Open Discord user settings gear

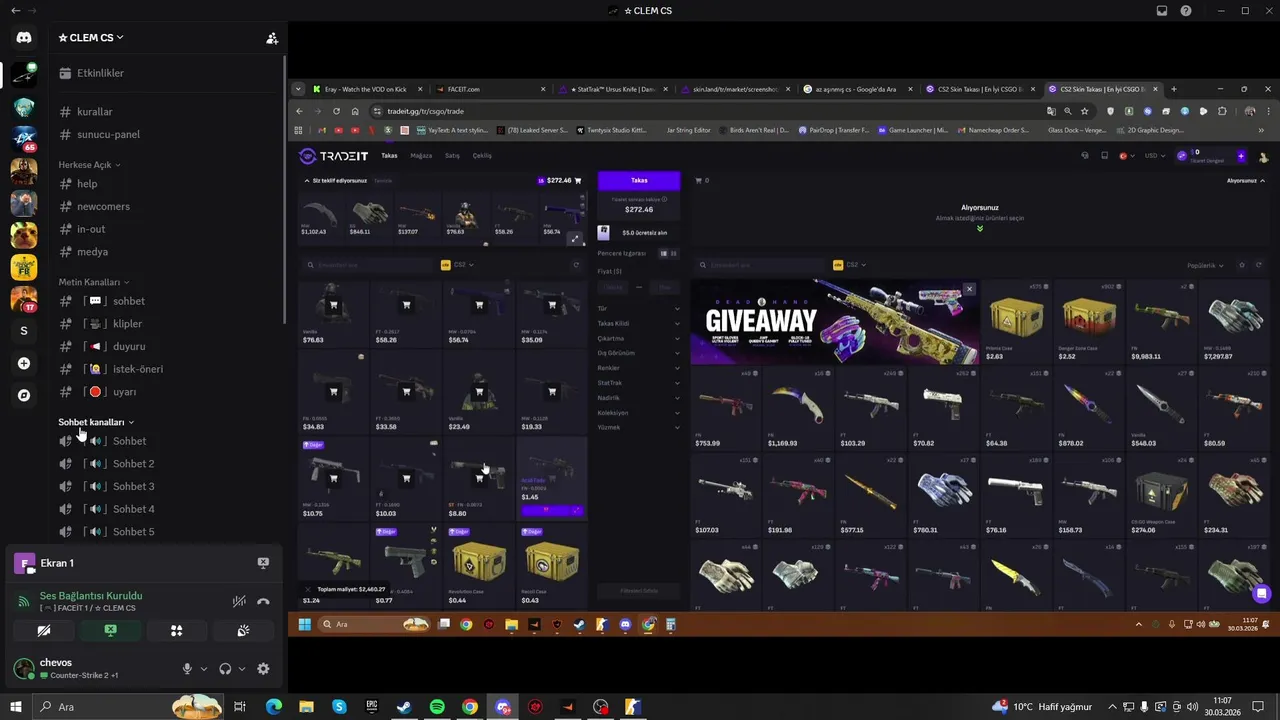263,669
